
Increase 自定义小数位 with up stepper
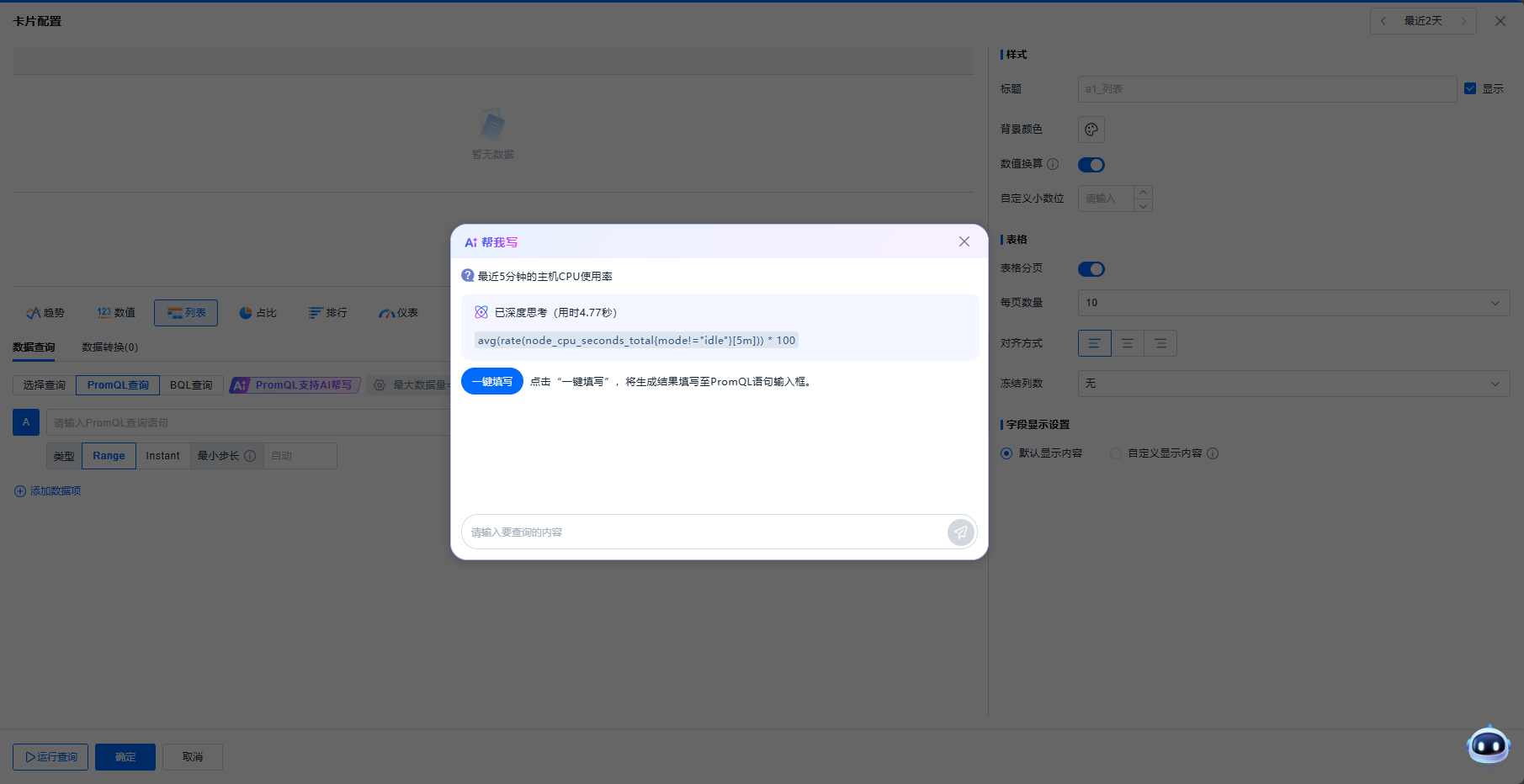pyautogui.click(x=1143, y=193)
